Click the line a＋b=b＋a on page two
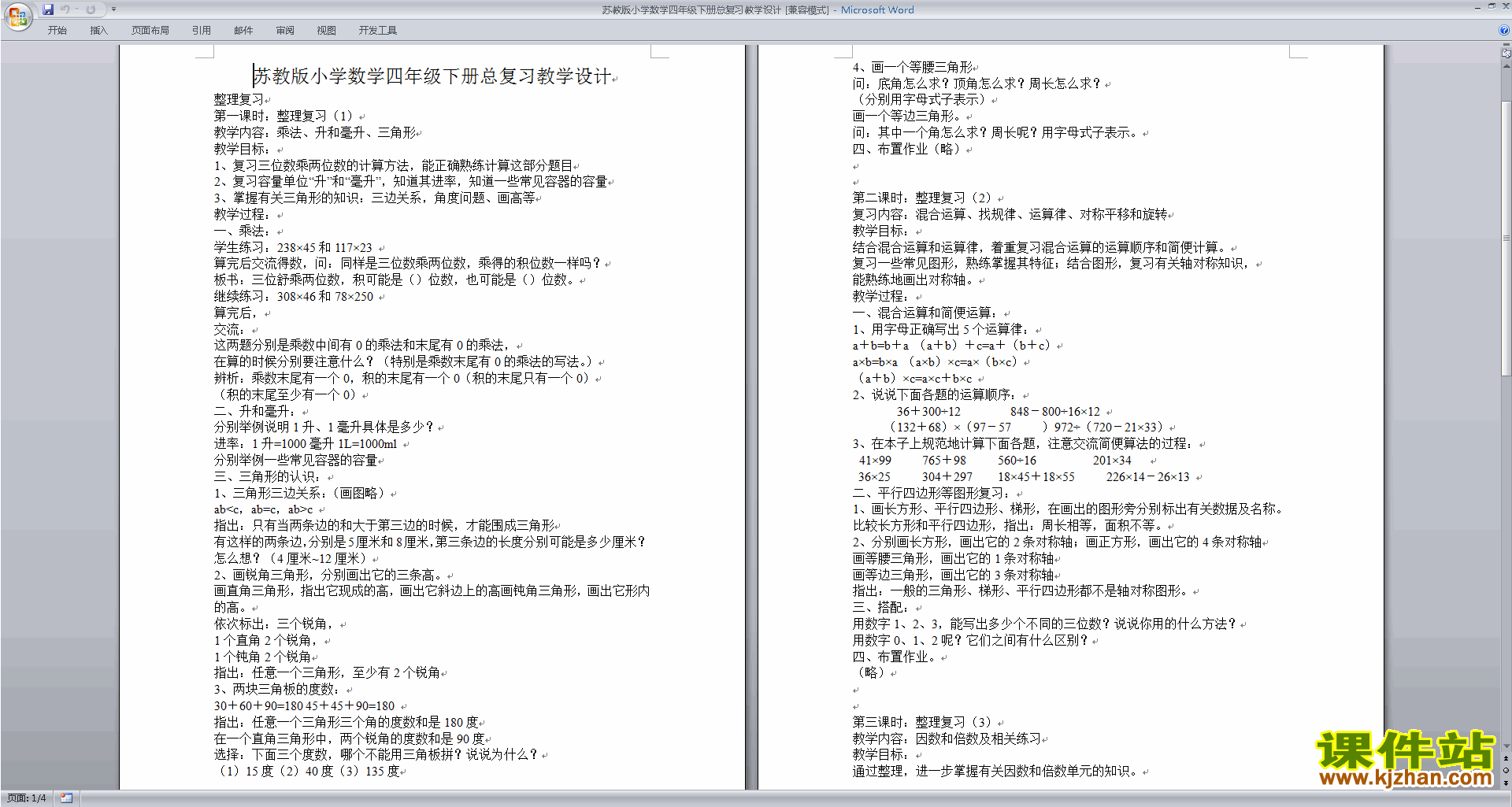Image resolution: width=1512 pixels, height=807 pixels. pyautogui.click(x=880, y=346)
